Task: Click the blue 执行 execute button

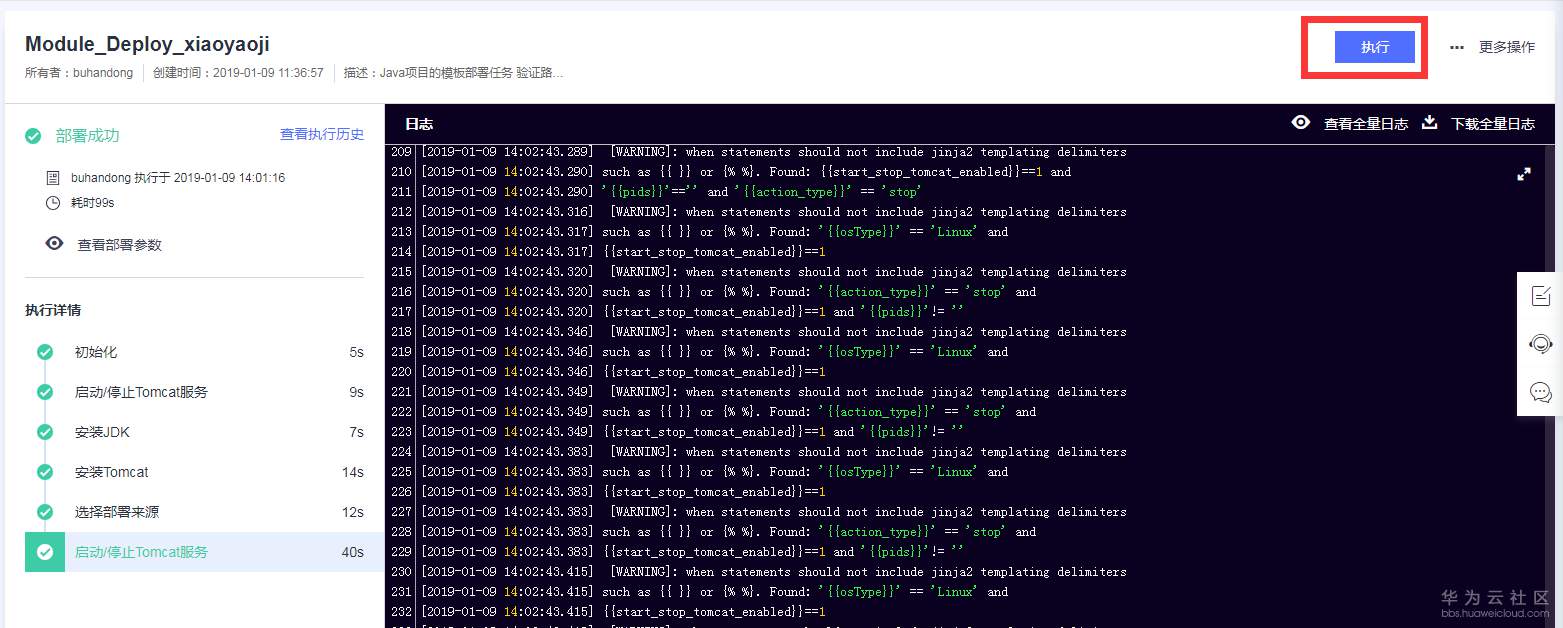Action: 1374,47
